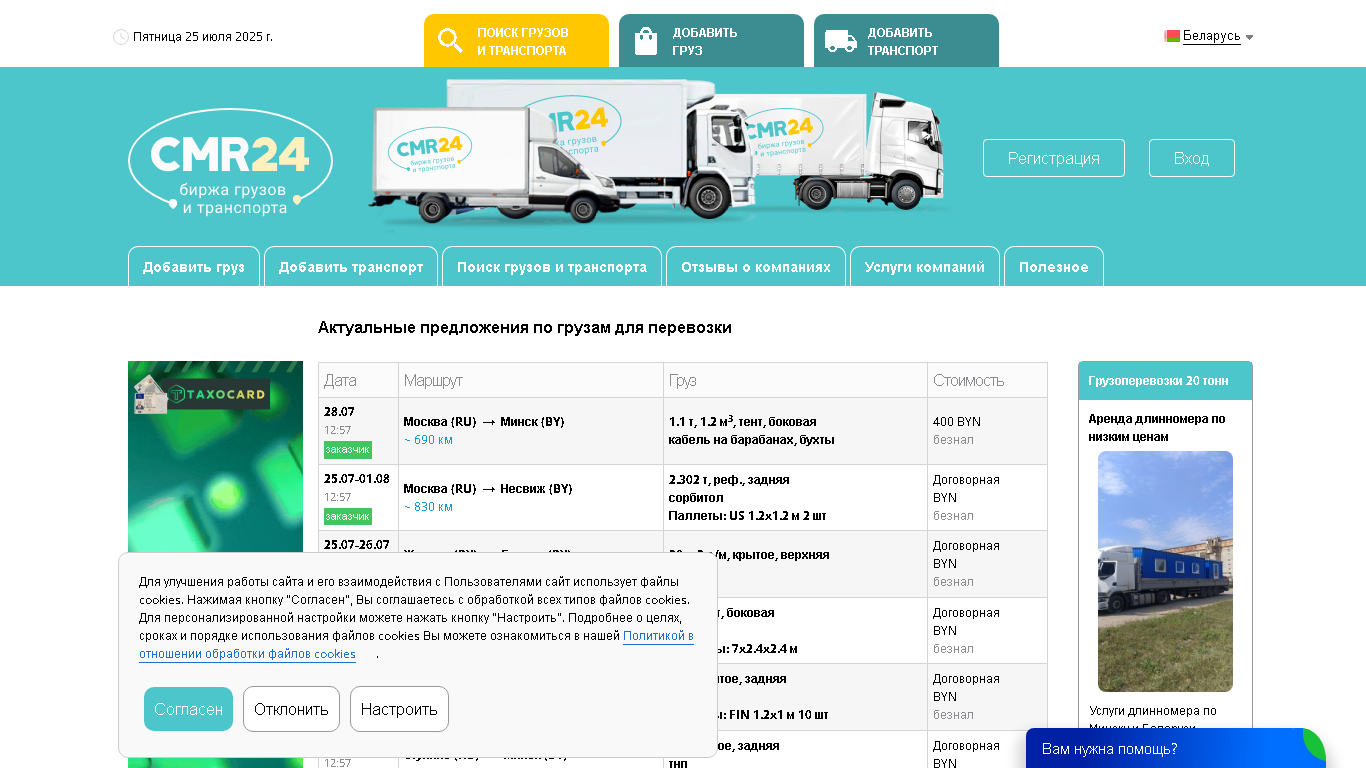Click the сорбитол cargo description
The width and height of the screenshot is (1366, 768).
point(696,498)
